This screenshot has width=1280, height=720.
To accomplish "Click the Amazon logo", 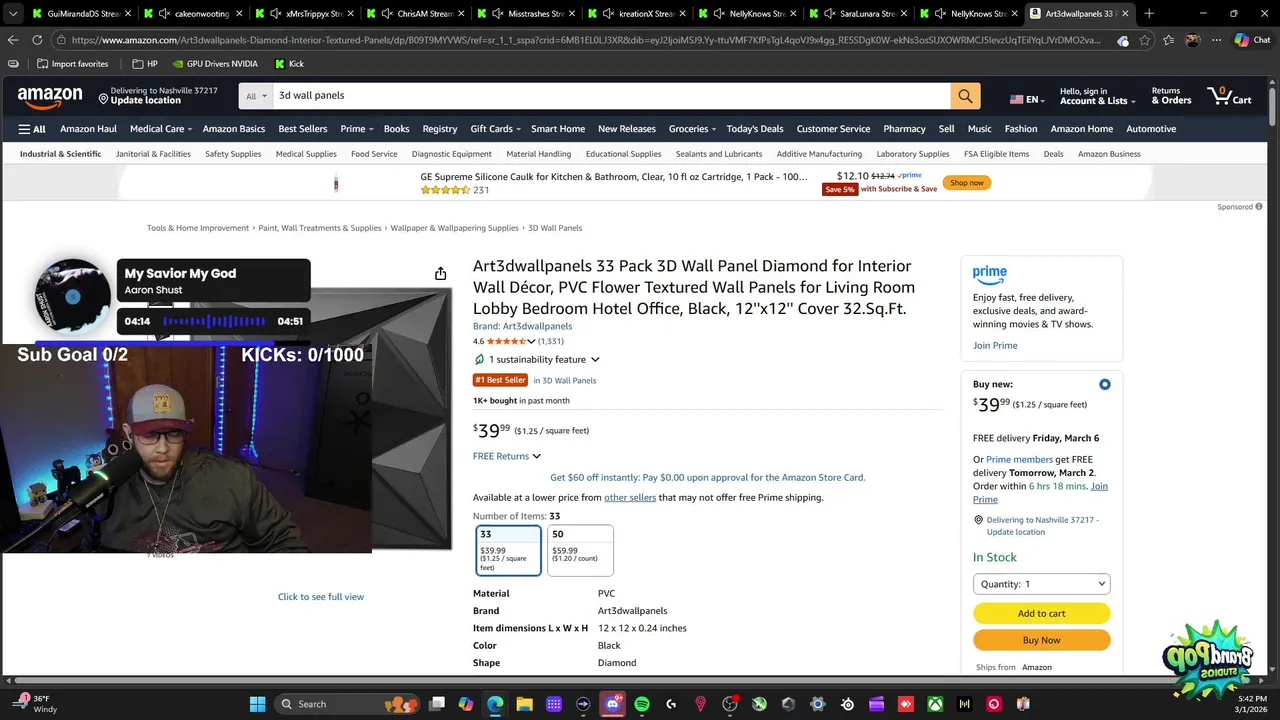I will tap(50, 97).
